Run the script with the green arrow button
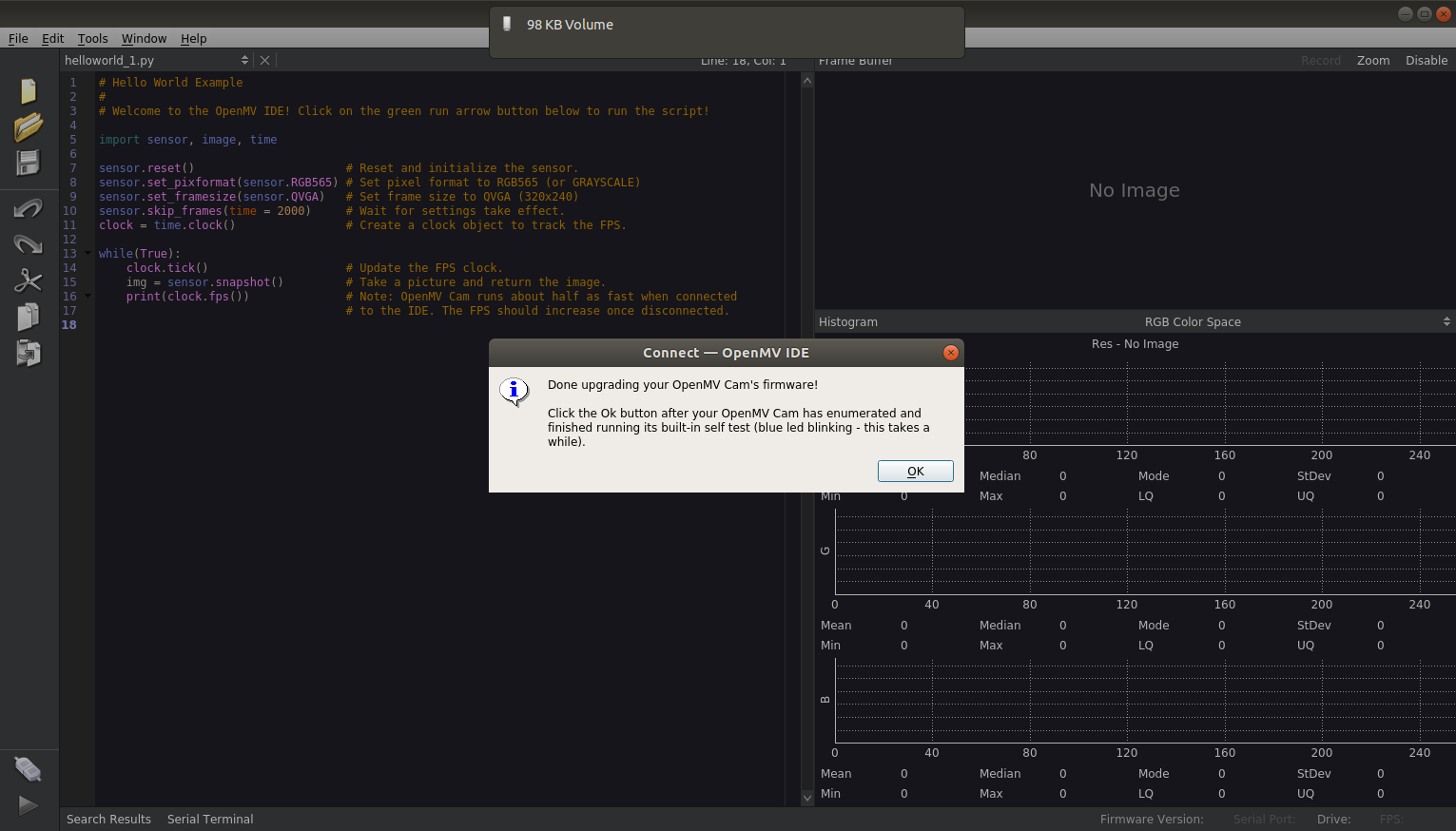Viewport: 1456px width, 831px height. [x=29, y=805]
